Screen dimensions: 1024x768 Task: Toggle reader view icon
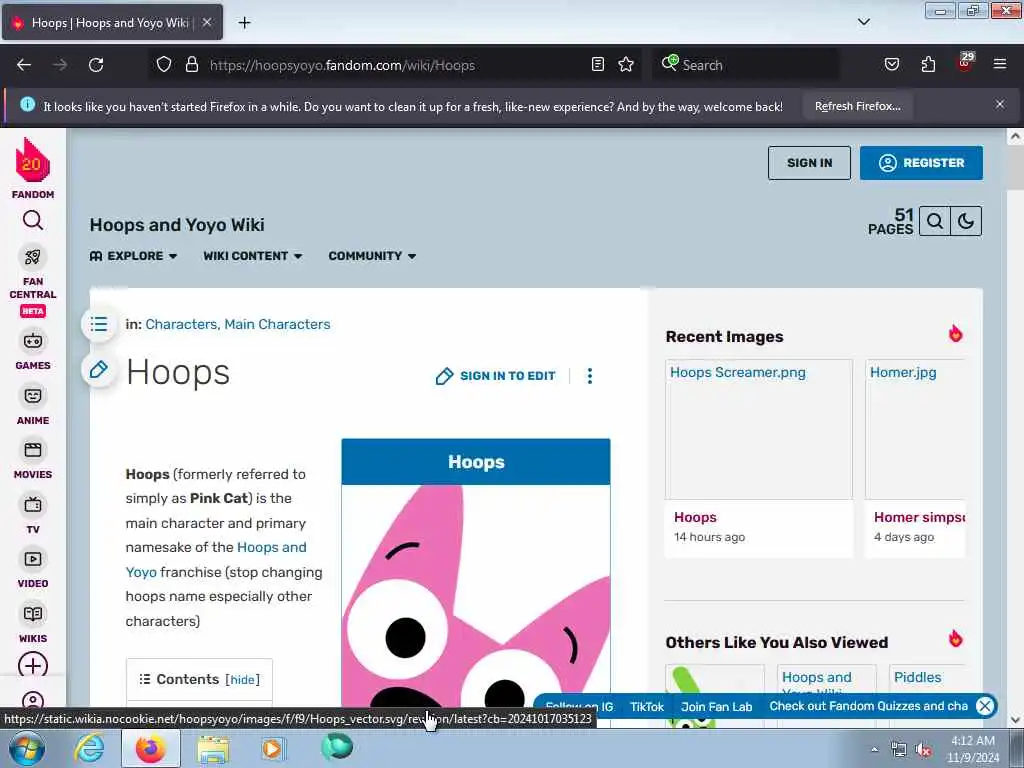(598, 65)
